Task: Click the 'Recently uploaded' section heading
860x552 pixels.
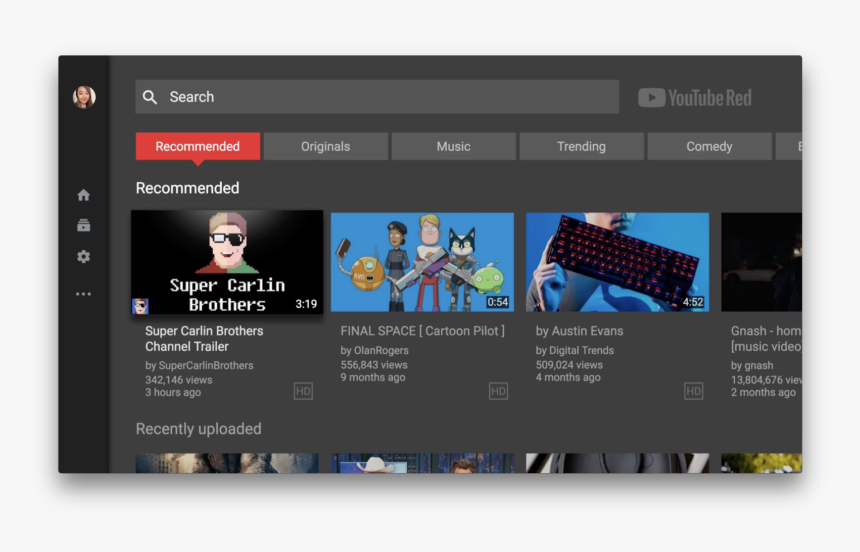Action: [199, 429]
